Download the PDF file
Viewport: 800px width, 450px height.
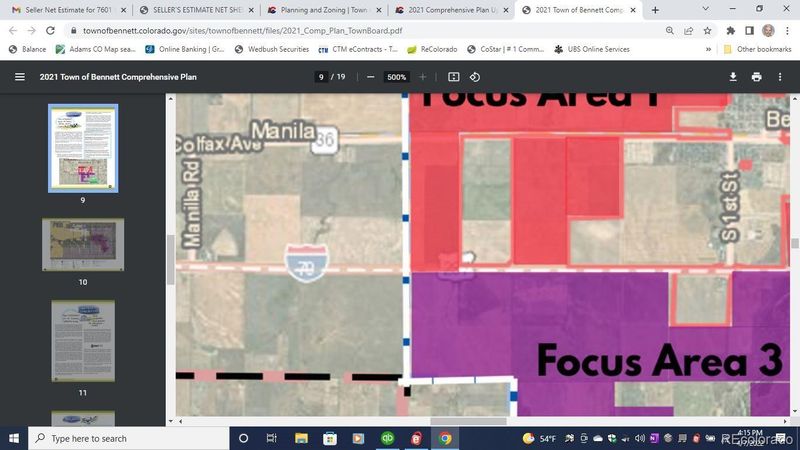click(x=733, y=77)
